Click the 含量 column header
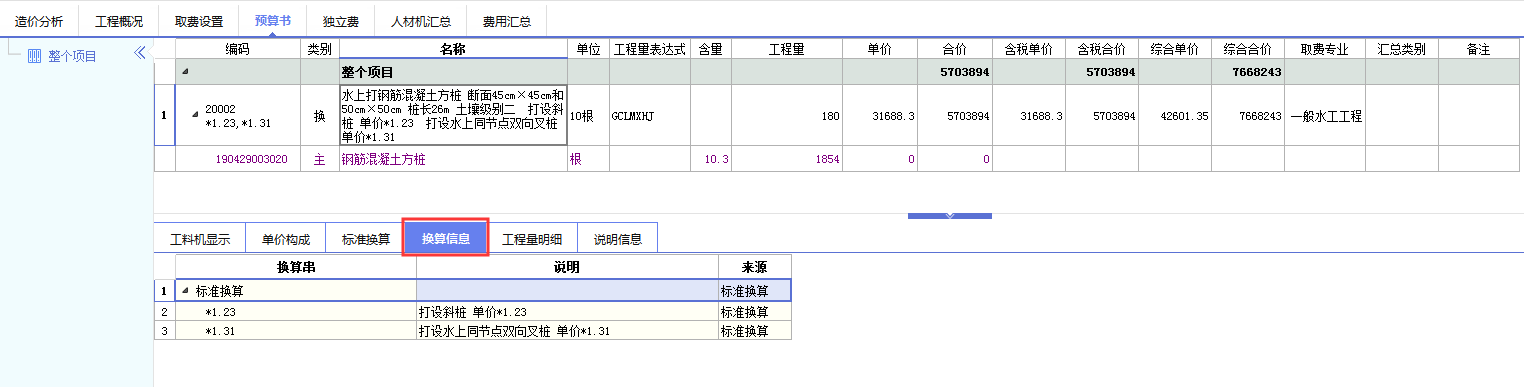1524x387 pixels. (x=711, y=49)
